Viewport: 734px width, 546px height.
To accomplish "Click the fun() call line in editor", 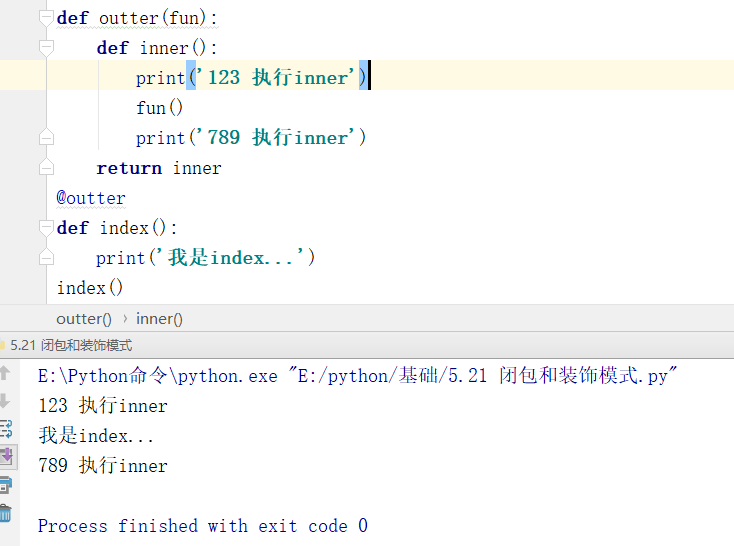I will pyautogui.click(x=159, y=108).
